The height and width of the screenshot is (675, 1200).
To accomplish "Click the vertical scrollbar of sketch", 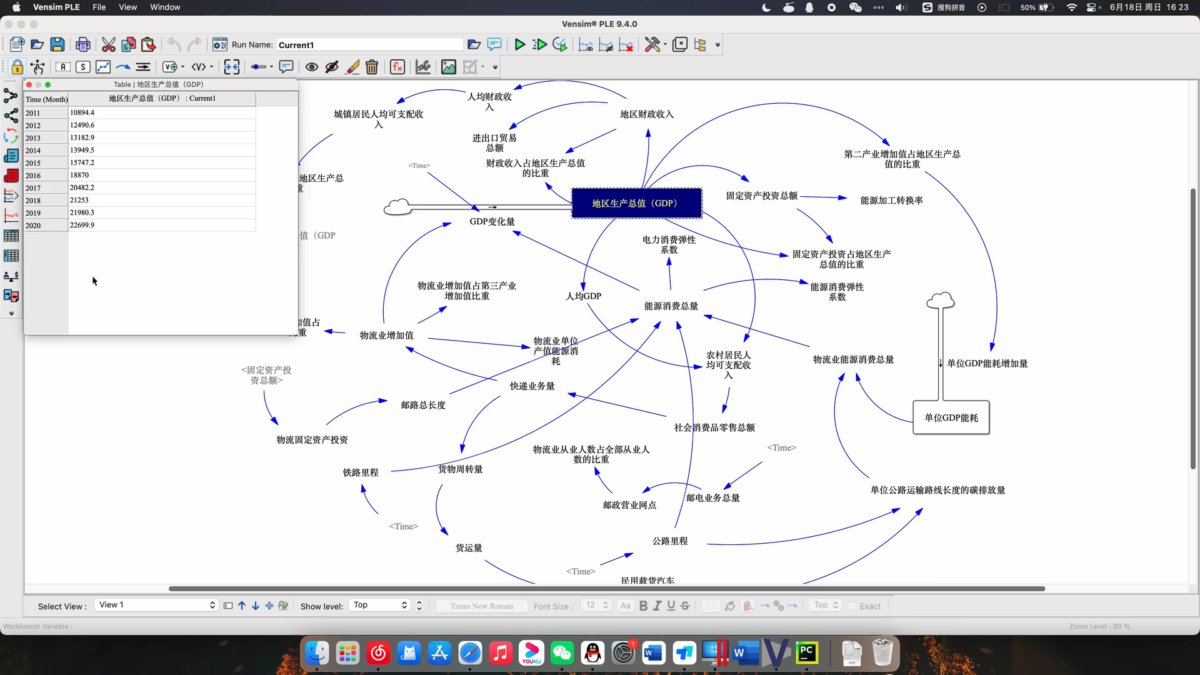I will pos(1192,330).
